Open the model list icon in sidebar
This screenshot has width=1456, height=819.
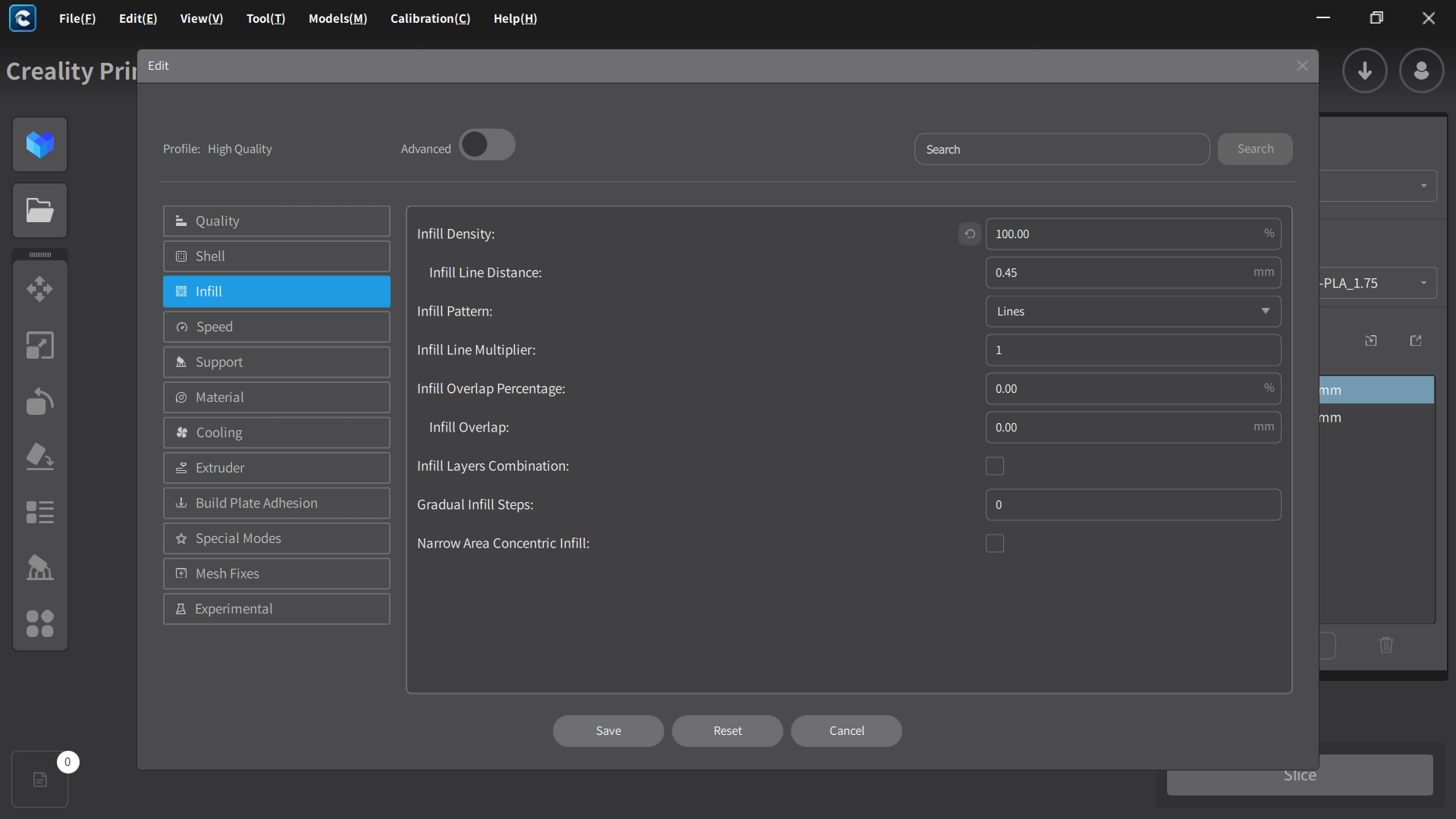coord(40,513)
